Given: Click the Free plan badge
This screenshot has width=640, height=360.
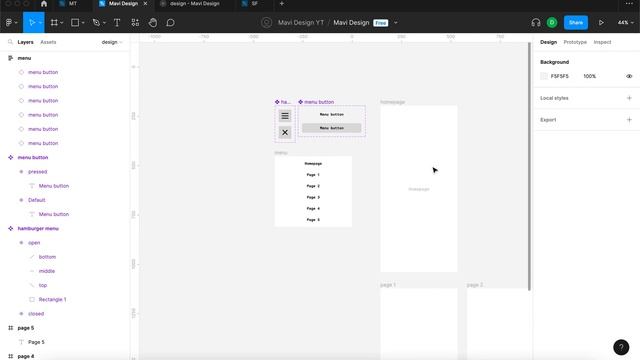Looking at the screenshot, I should pos(380,23).
